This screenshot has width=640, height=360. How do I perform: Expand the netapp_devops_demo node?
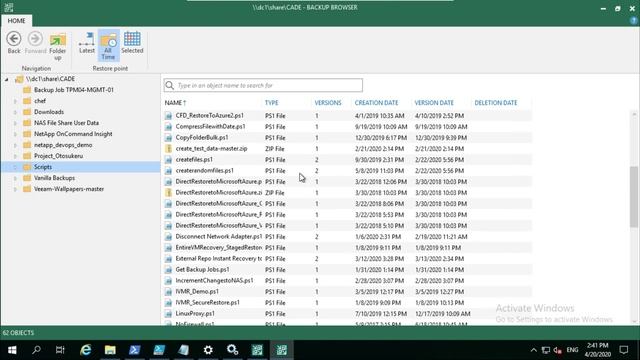coord(16,145)
